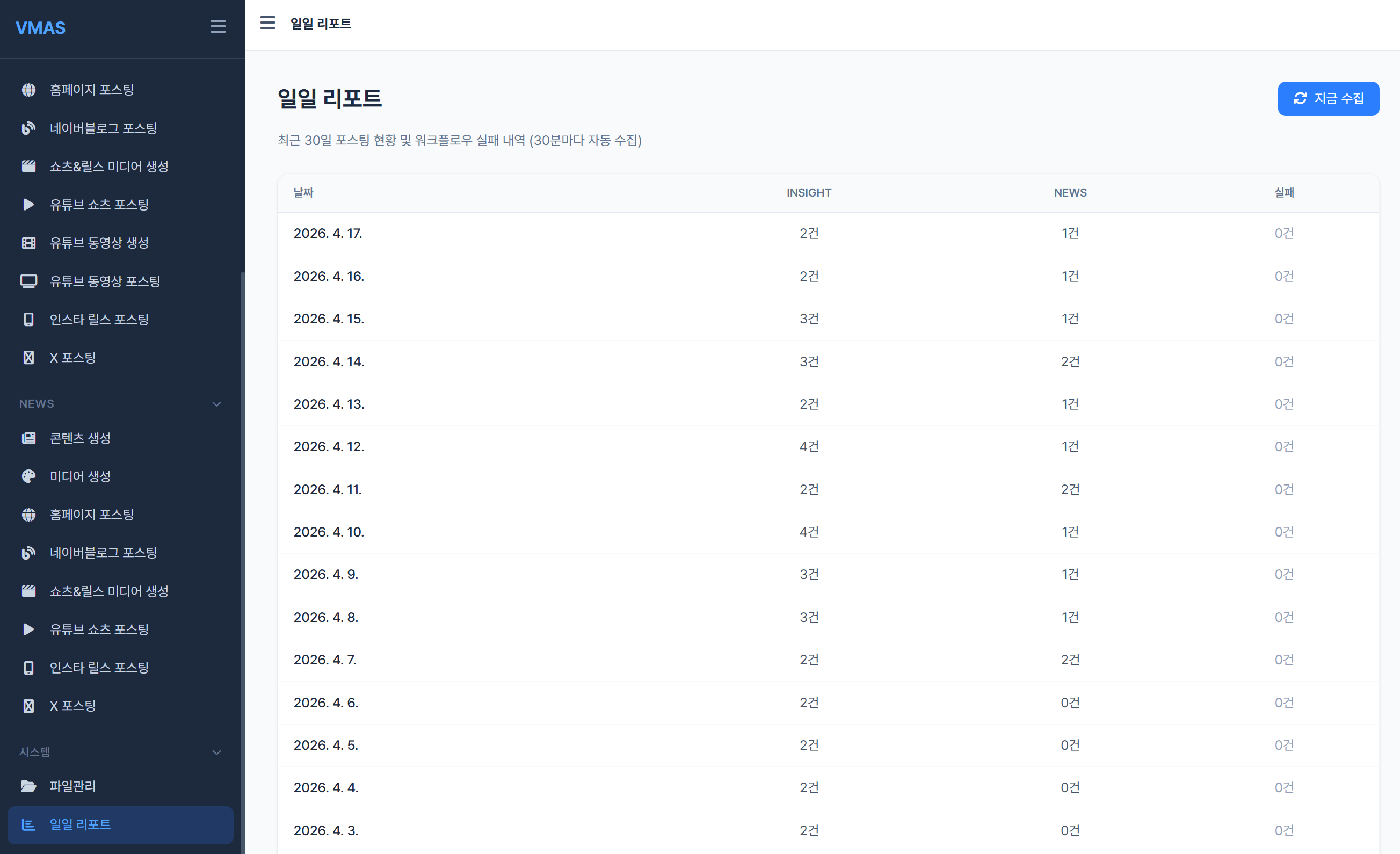Click the 지금 수집 refresh button

click(1328, 98)
